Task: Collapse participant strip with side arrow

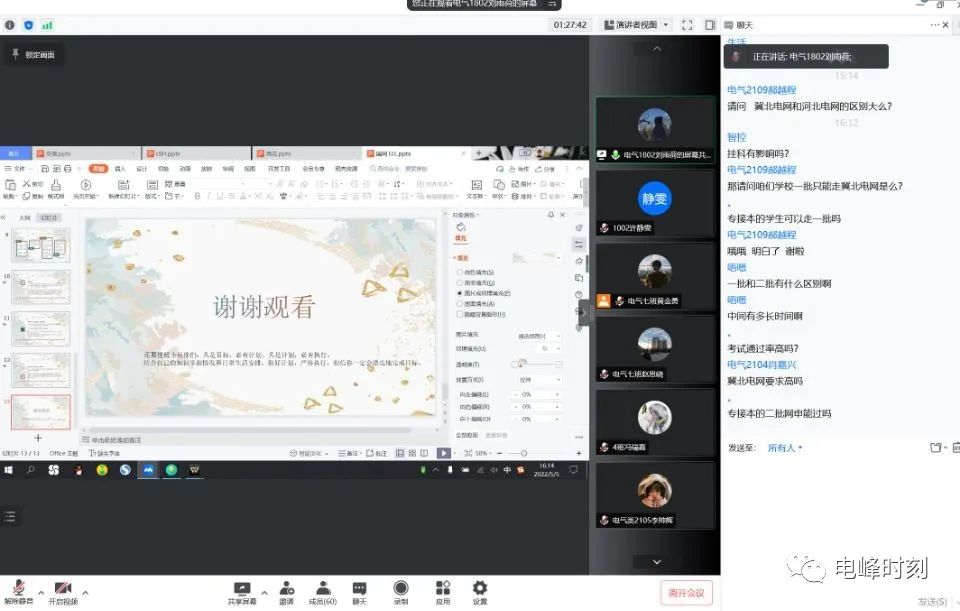Action: click(x=583, y=312)
